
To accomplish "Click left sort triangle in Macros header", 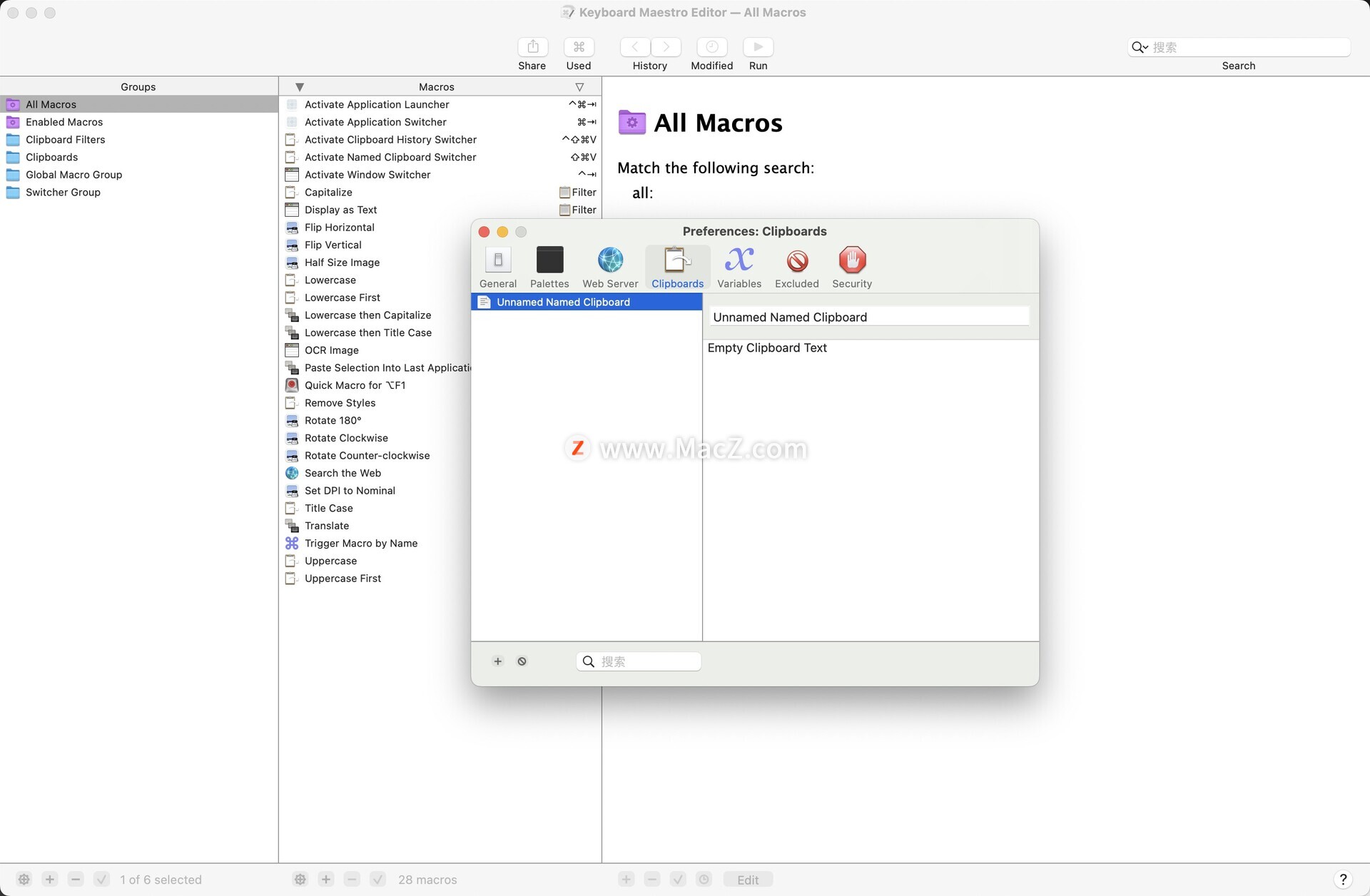I will 300,86.
